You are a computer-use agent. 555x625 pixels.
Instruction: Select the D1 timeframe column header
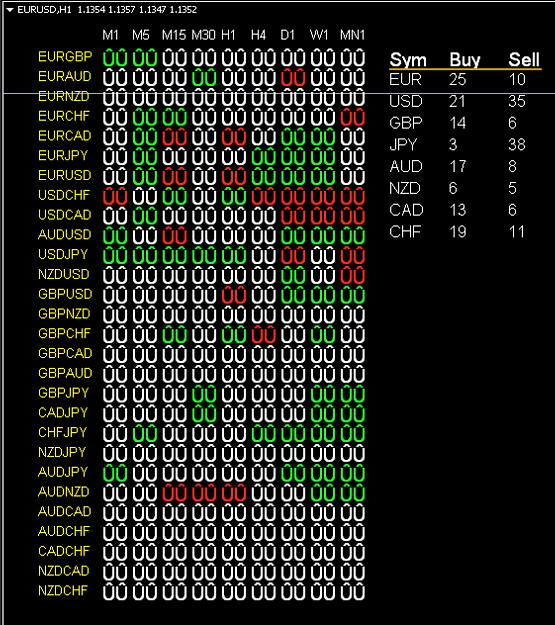tap(287, 35)
